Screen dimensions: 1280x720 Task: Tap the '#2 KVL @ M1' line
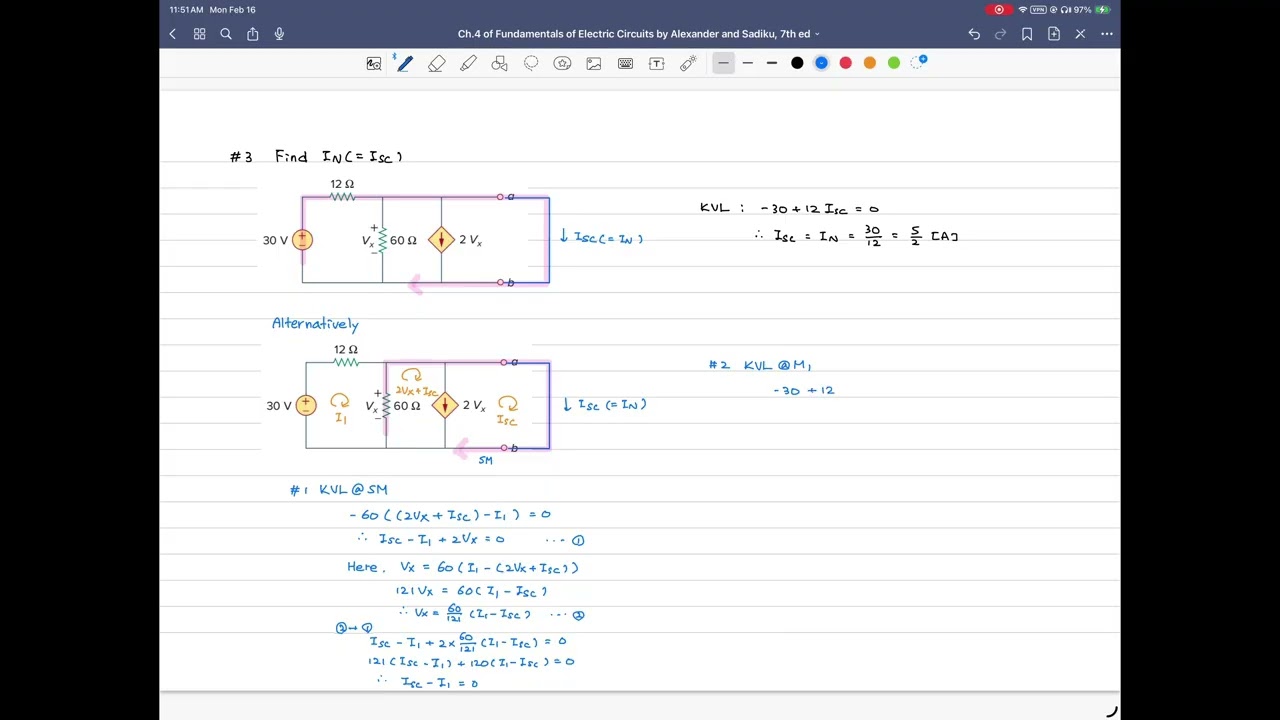(x=760, y=366)
